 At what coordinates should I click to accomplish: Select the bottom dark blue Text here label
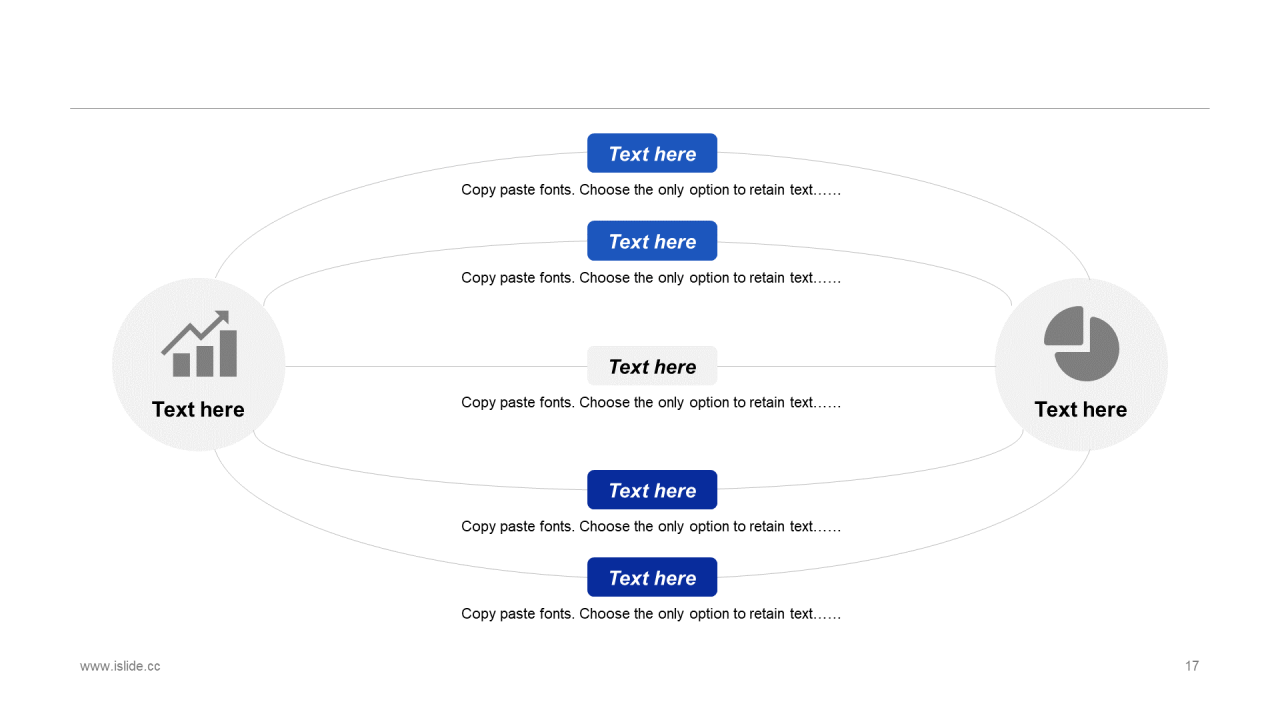point(652,577)
